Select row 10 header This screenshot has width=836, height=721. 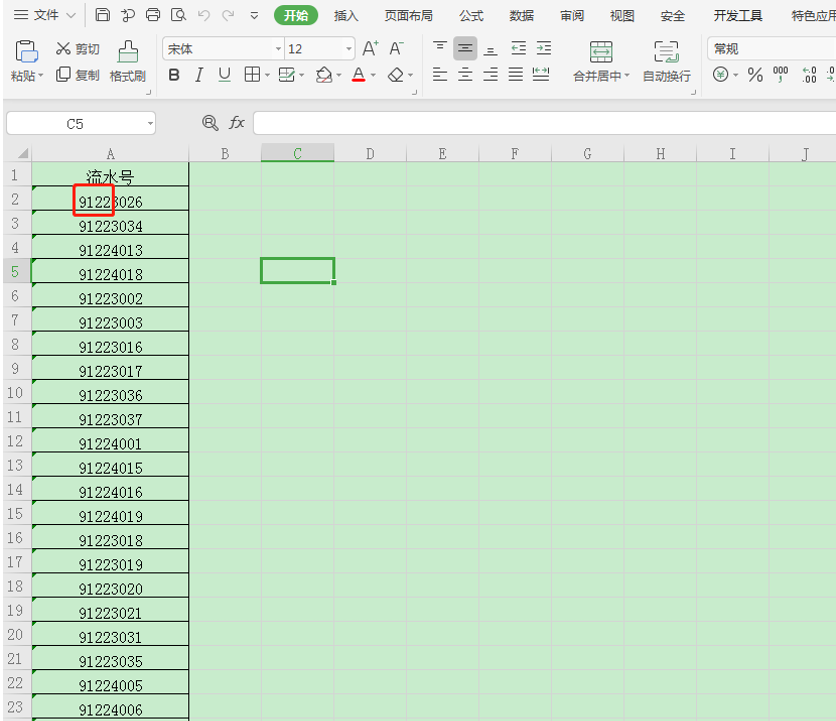click(x=15, y=392)
